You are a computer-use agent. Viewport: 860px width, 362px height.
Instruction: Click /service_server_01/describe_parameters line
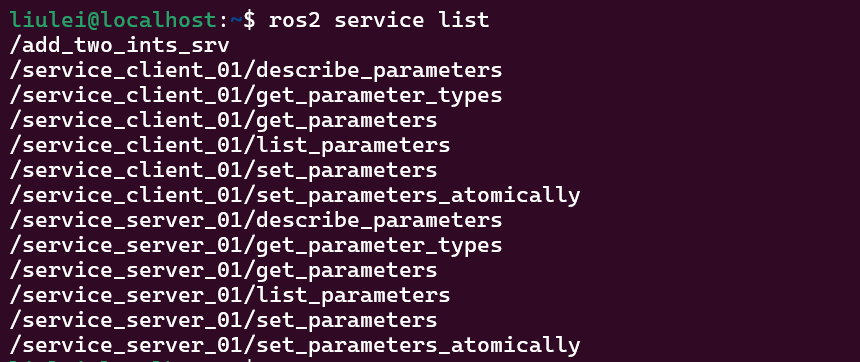[256, 220]
